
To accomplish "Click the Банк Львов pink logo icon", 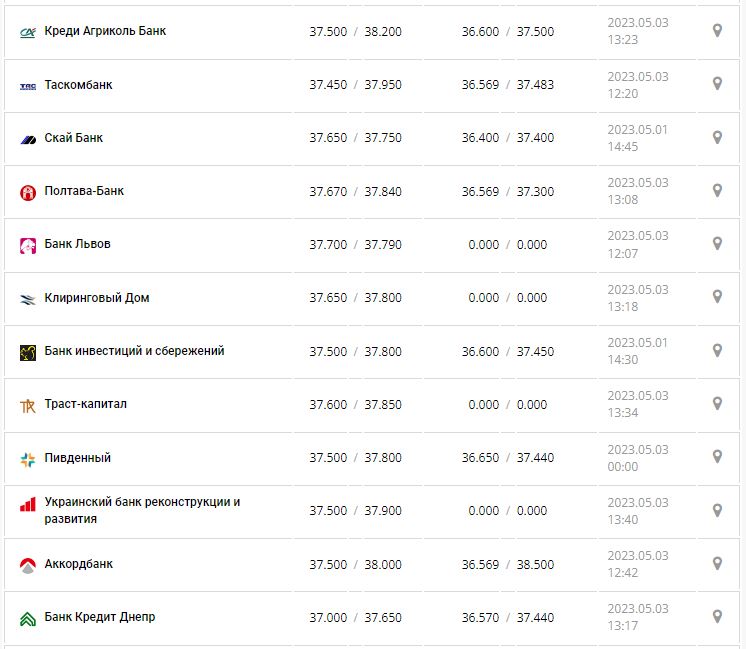I will pyautogui.click(x=28, y=245).
